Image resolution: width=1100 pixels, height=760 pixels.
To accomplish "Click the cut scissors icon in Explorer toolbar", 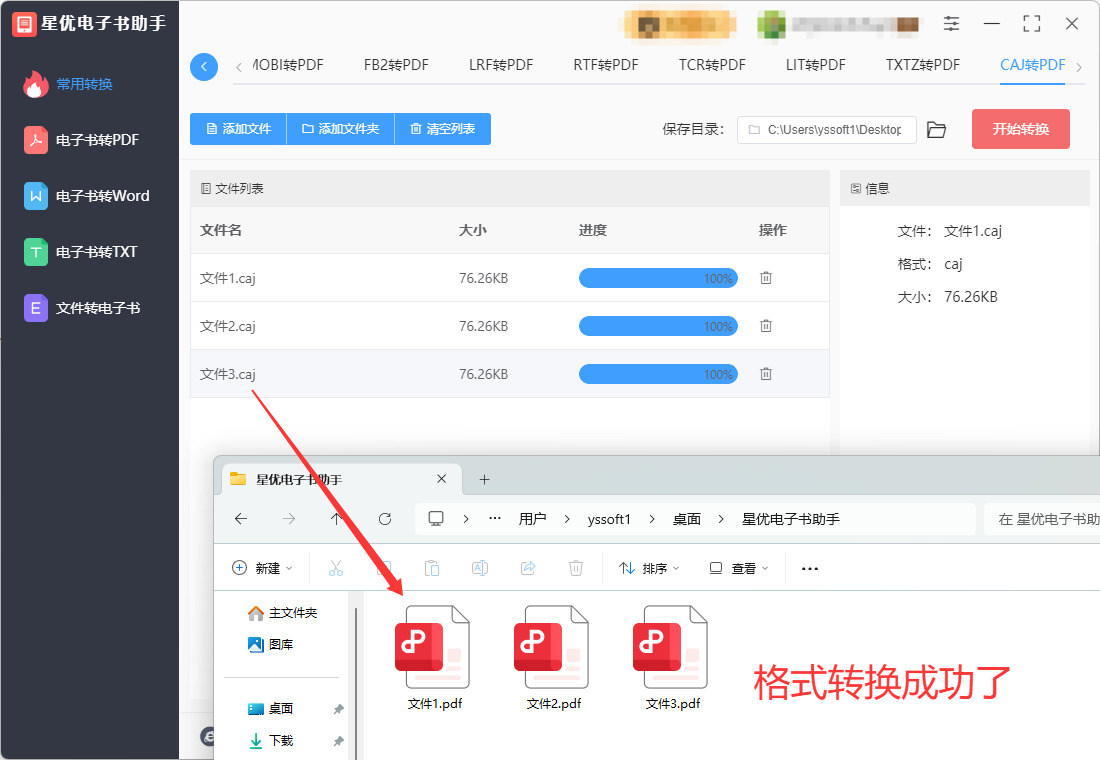I will [x=336, y=568].
